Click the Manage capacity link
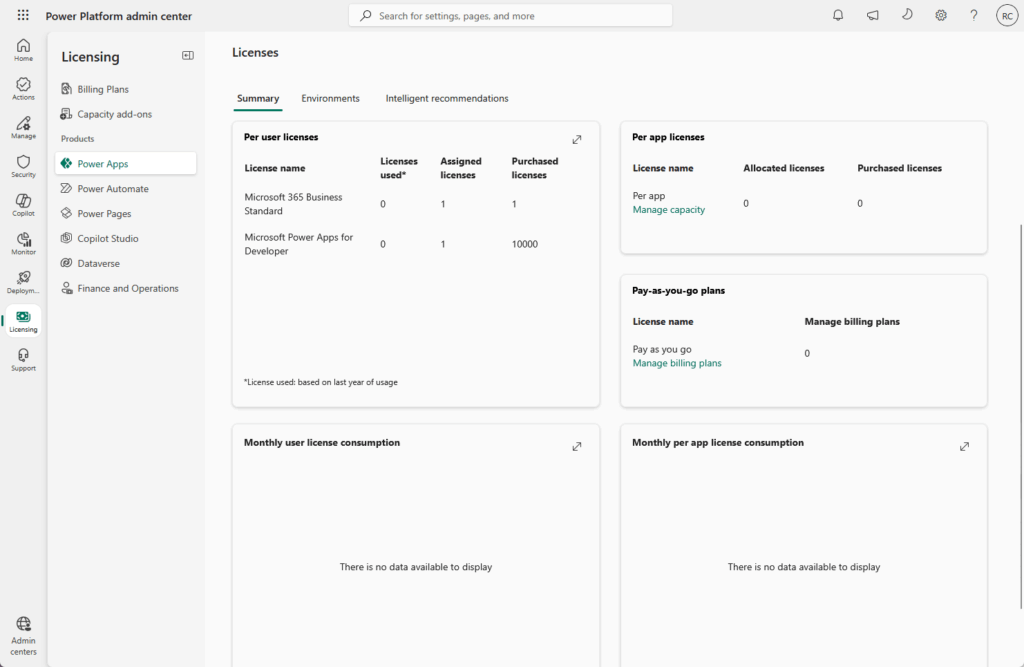This screenshot has width=1024, height=667. coord(669,210)
